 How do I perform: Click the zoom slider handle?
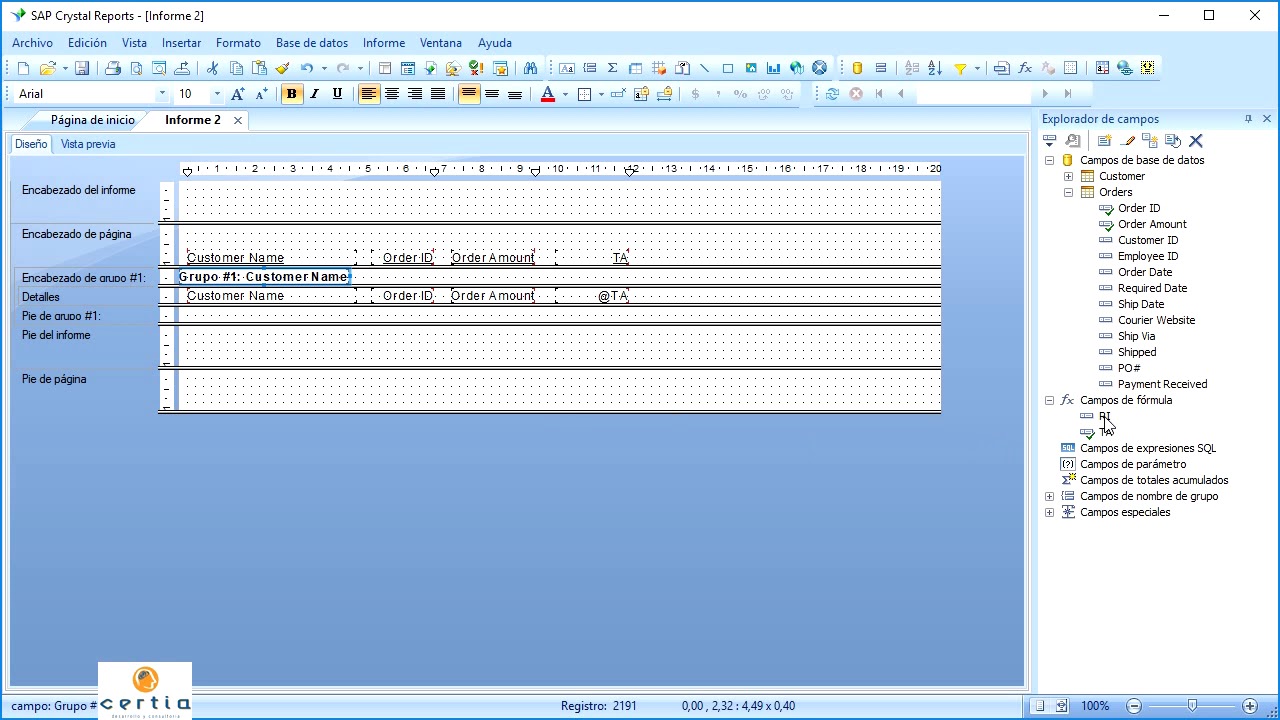tap(1192, 706)
